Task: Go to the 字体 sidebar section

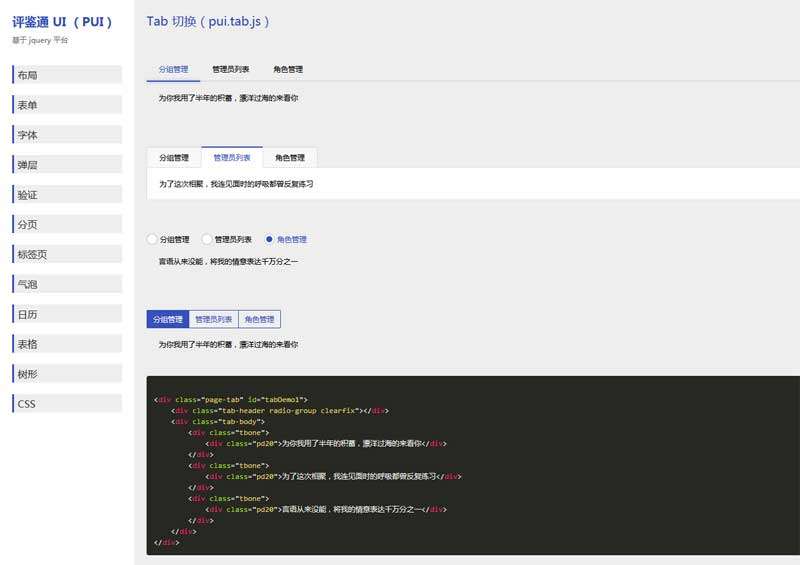Action: click(66, 135)
